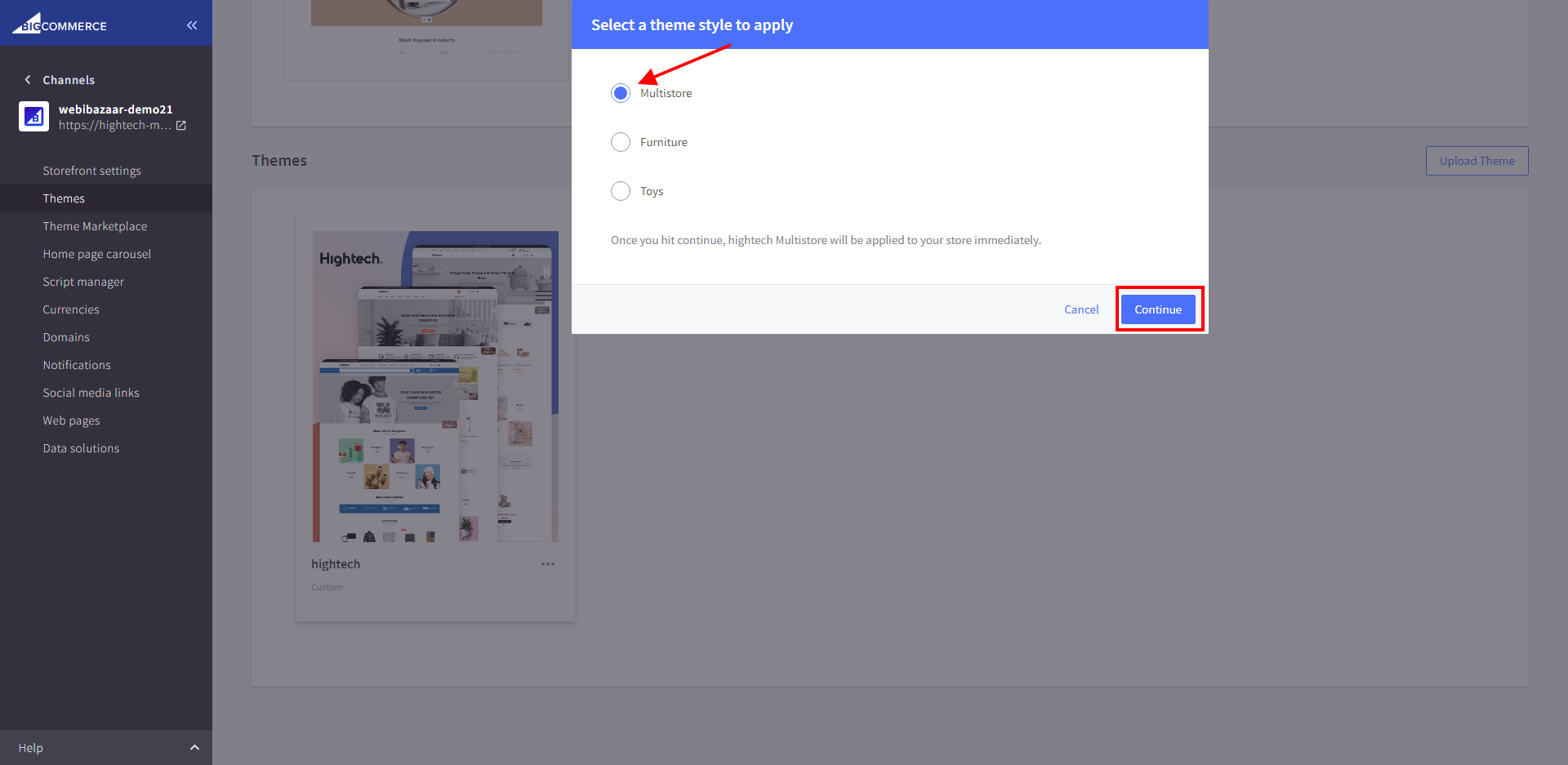Open storefront via external link icon
The width and height of the screenshot is (1568, 765).
(x=181, y=126)
